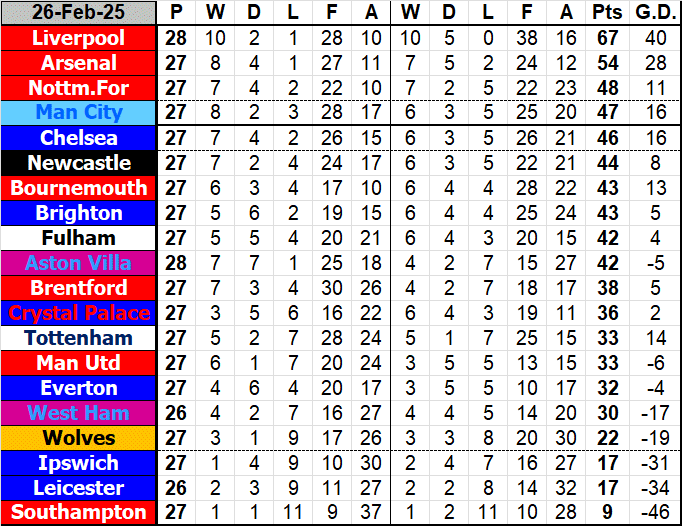This screenshot has height=526, width=682.
Task: Select the Arsenal team name
Action: [79, 63]
